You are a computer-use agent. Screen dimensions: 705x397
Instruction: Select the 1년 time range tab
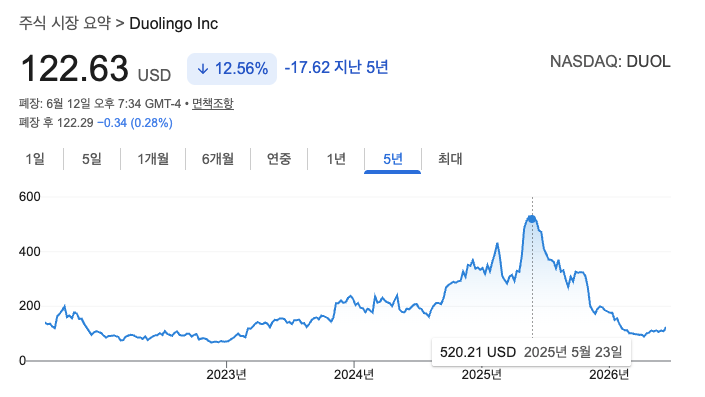[x=336, y=159]
